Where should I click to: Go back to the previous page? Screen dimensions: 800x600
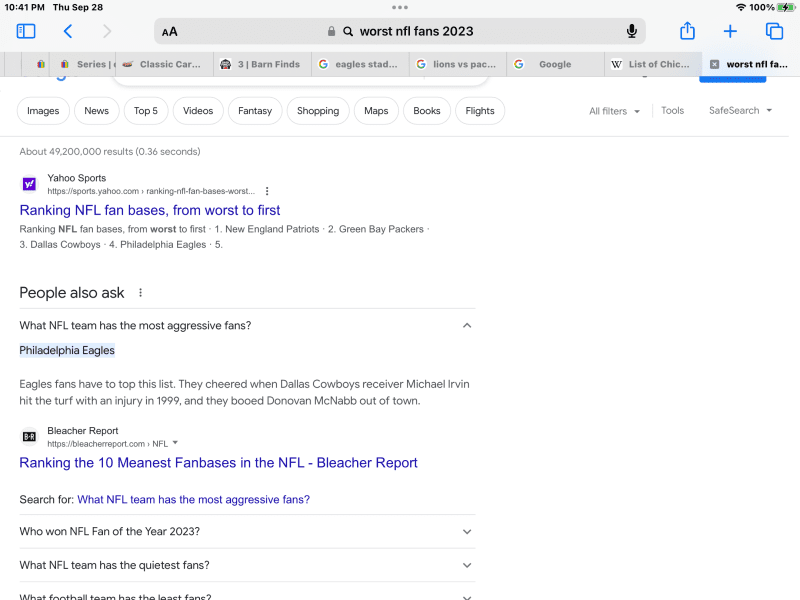[x=68, y=31]
